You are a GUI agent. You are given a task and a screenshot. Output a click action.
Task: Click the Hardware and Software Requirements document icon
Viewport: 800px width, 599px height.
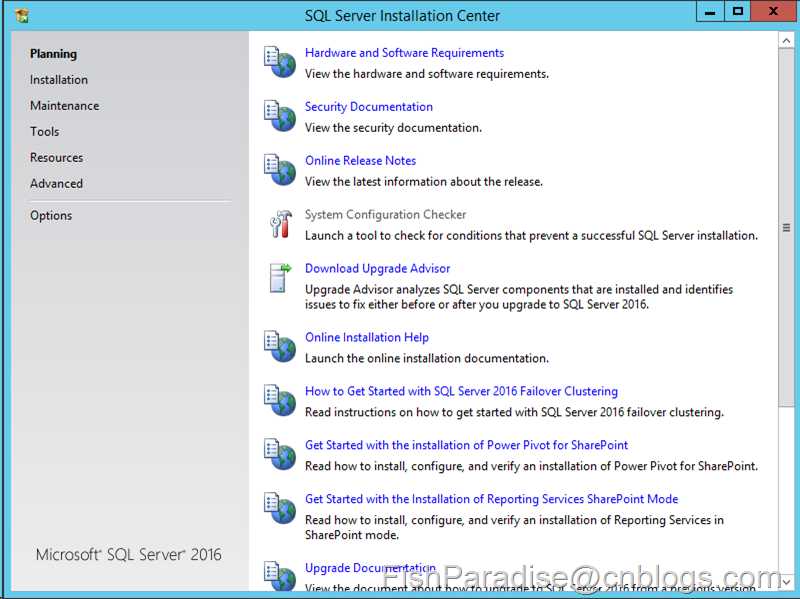coord(280,62)
